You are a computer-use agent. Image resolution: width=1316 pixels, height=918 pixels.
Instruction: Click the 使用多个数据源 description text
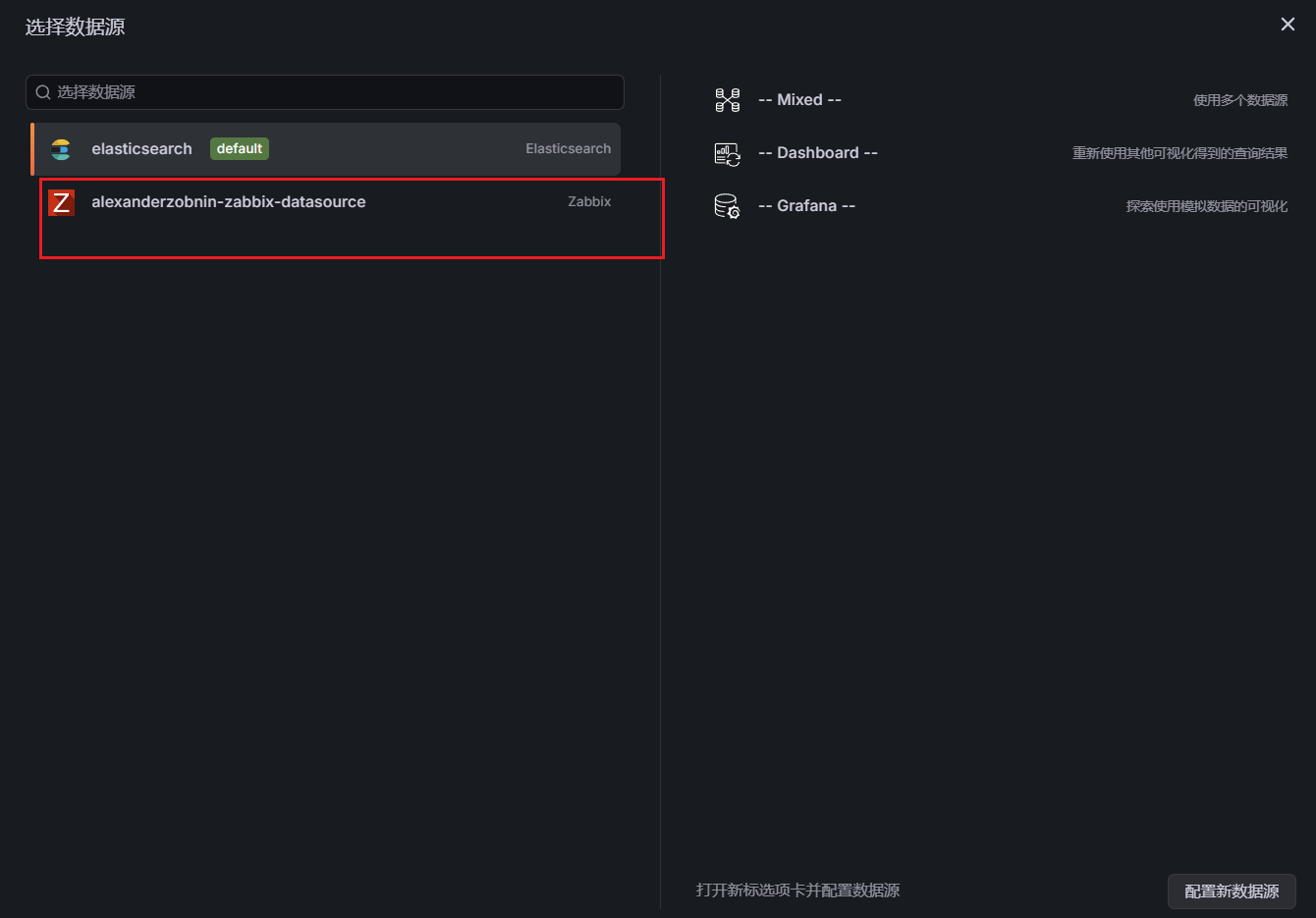[1239, 100]
